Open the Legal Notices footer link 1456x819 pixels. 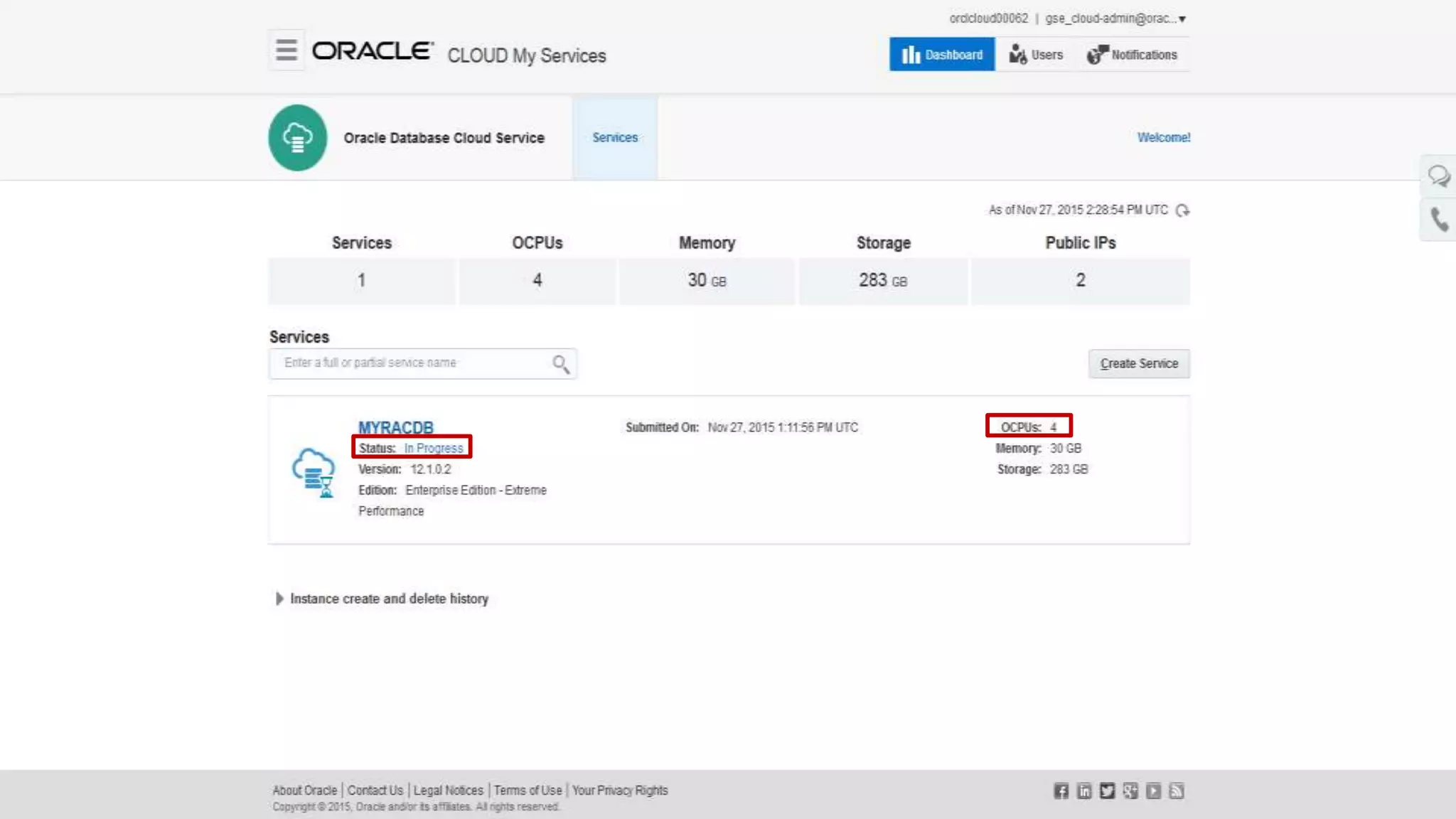(x=449, y=791)
